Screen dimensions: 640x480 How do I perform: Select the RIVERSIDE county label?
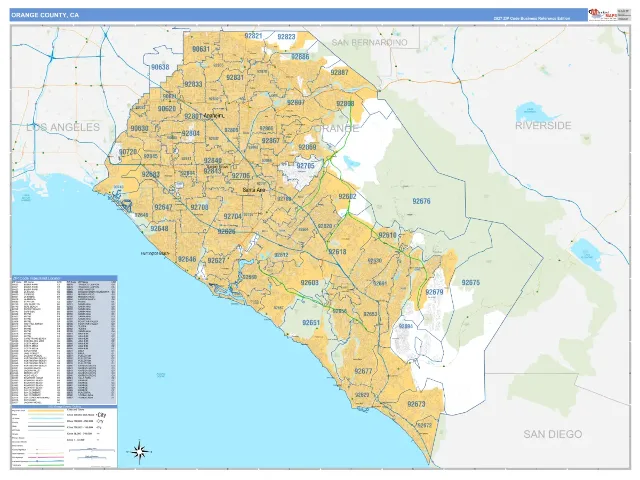click(x=543, y=125)
